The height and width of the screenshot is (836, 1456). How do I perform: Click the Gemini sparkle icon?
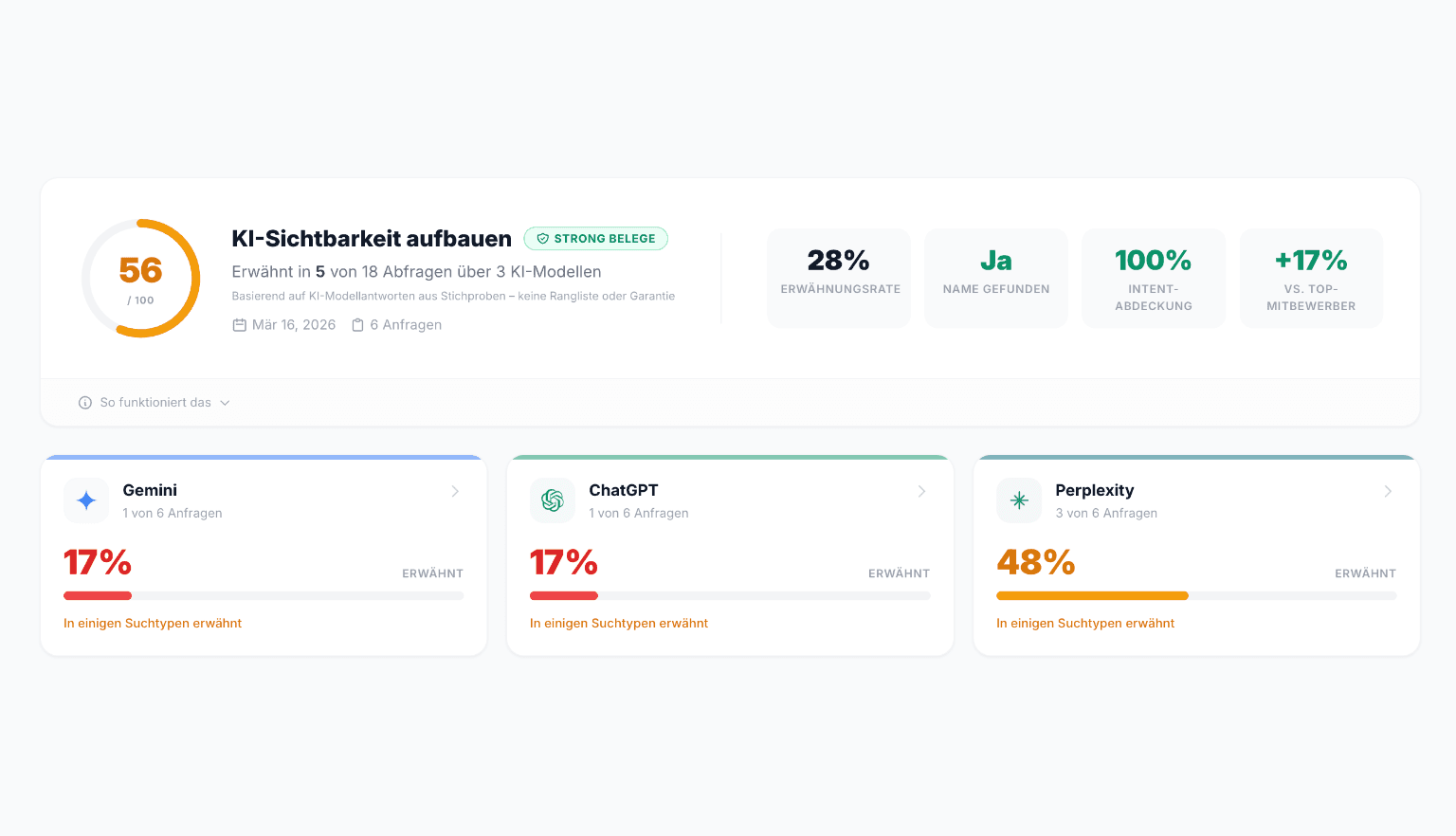(x=86, y=500)
